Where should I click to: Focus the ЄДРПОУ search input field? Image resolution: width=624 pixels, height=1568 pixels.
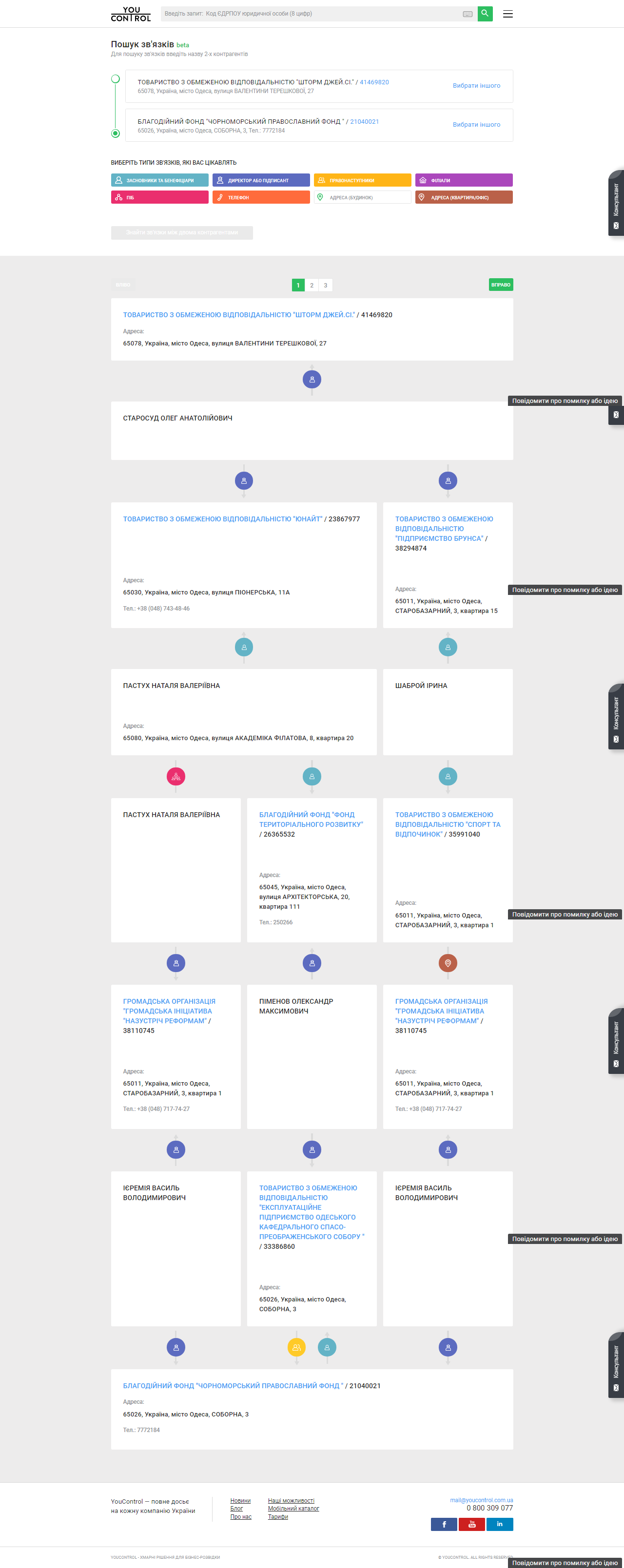(x=311, y=13)
